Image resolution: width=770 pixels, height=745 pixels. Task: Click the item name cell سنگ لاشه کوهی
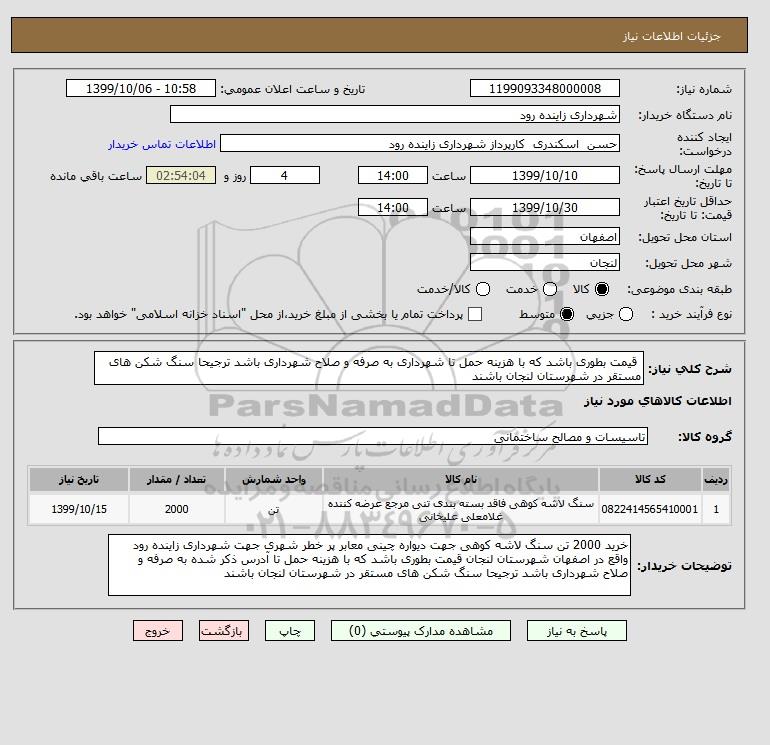click(x=461, y=510)
